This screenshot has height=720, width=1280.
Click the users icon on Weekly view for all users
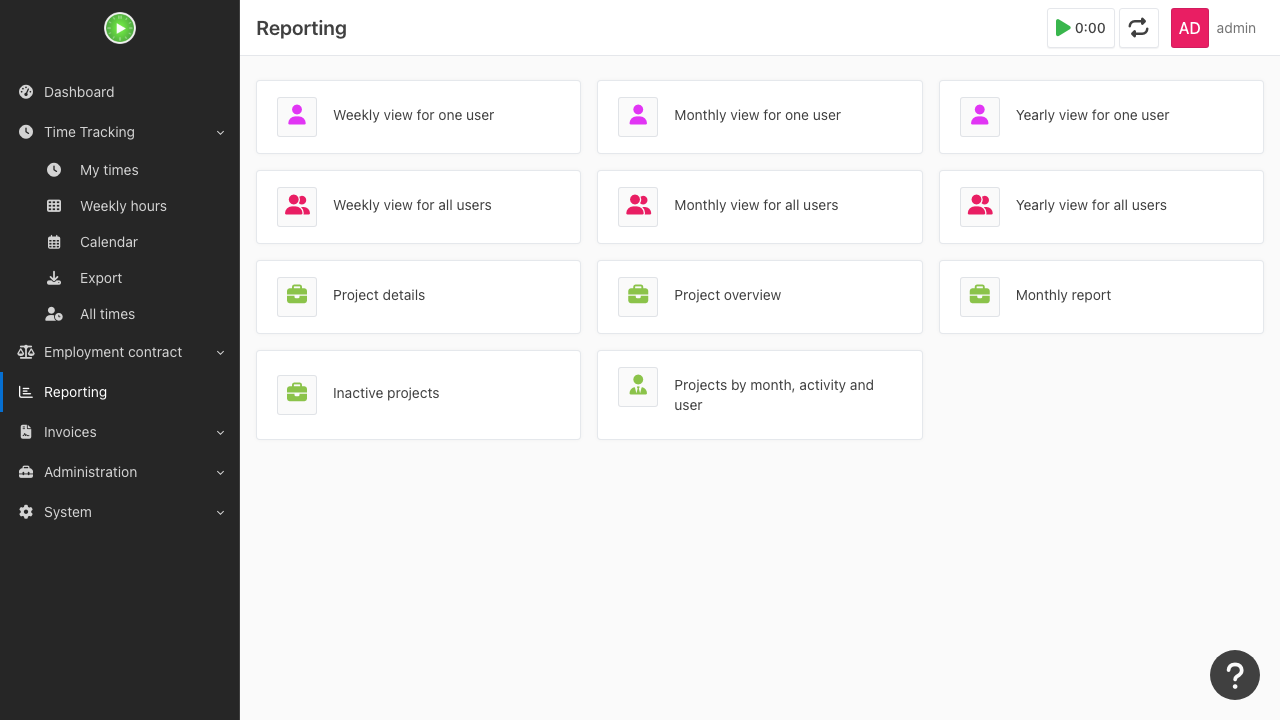point(297,206)
